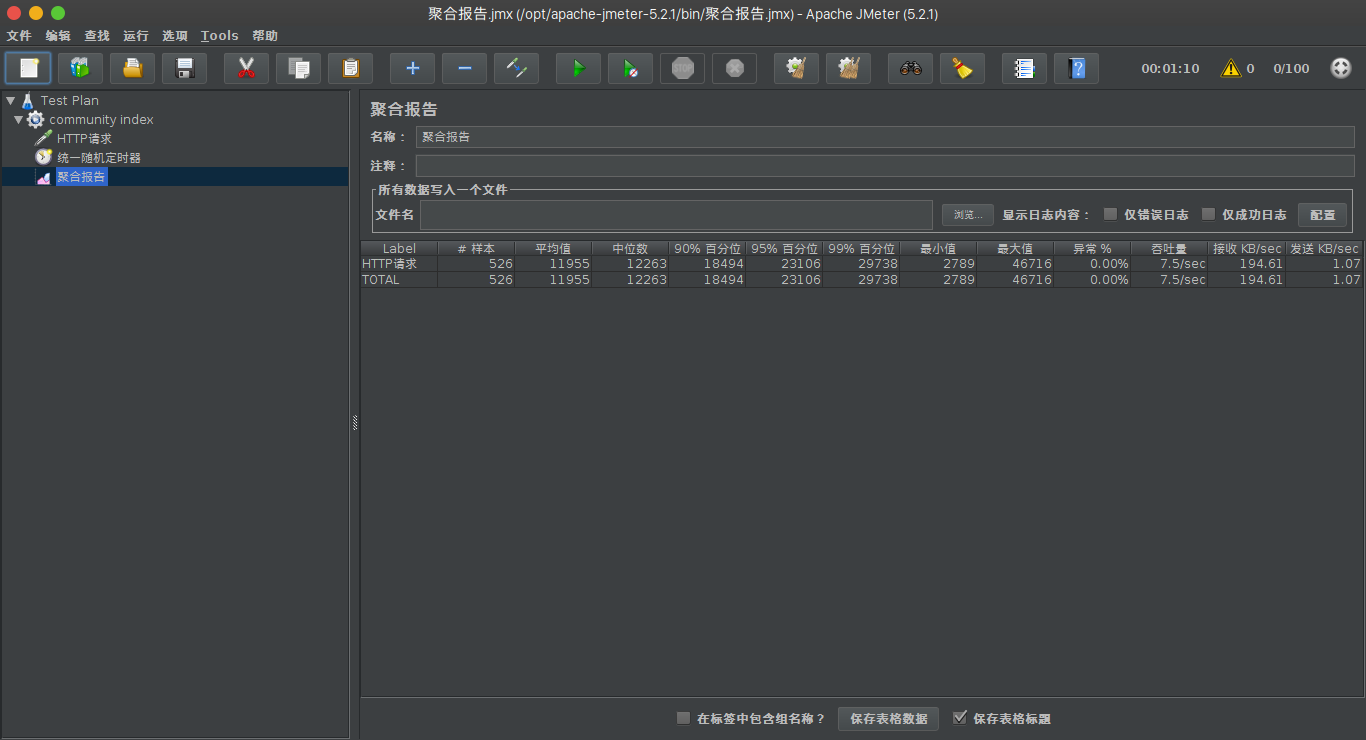Click the 配置 button
1366x740 pixels.
[1322, 215]
